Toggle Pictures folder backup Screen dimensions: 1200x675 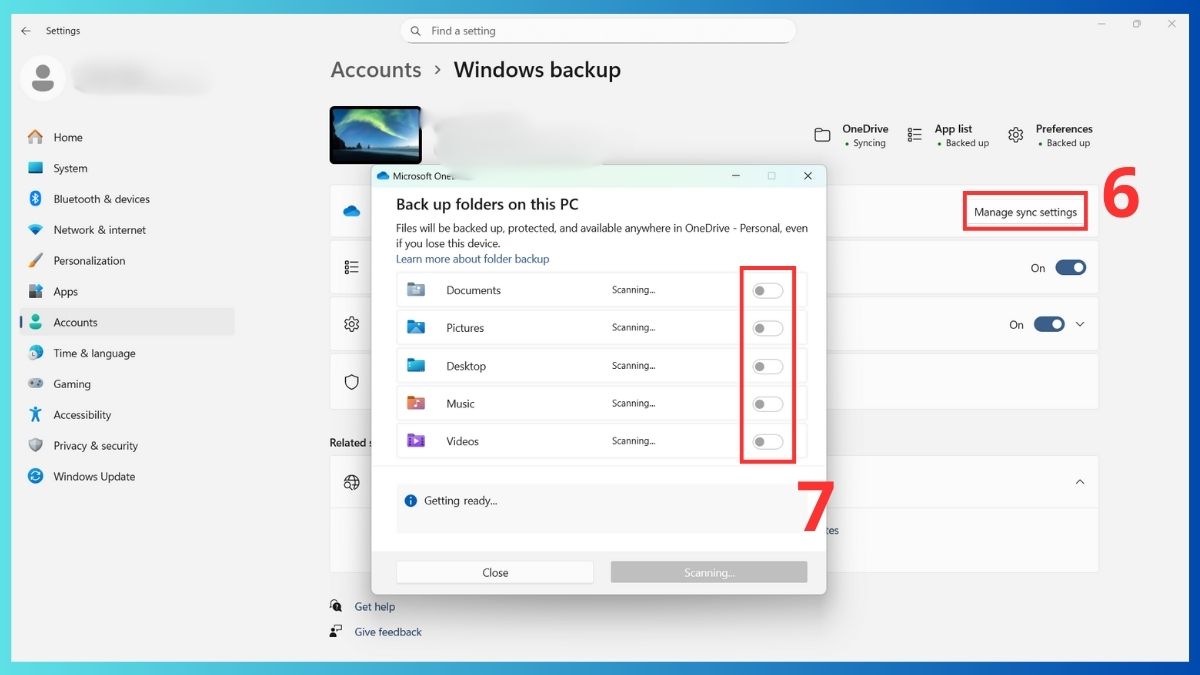pos(768,328)
